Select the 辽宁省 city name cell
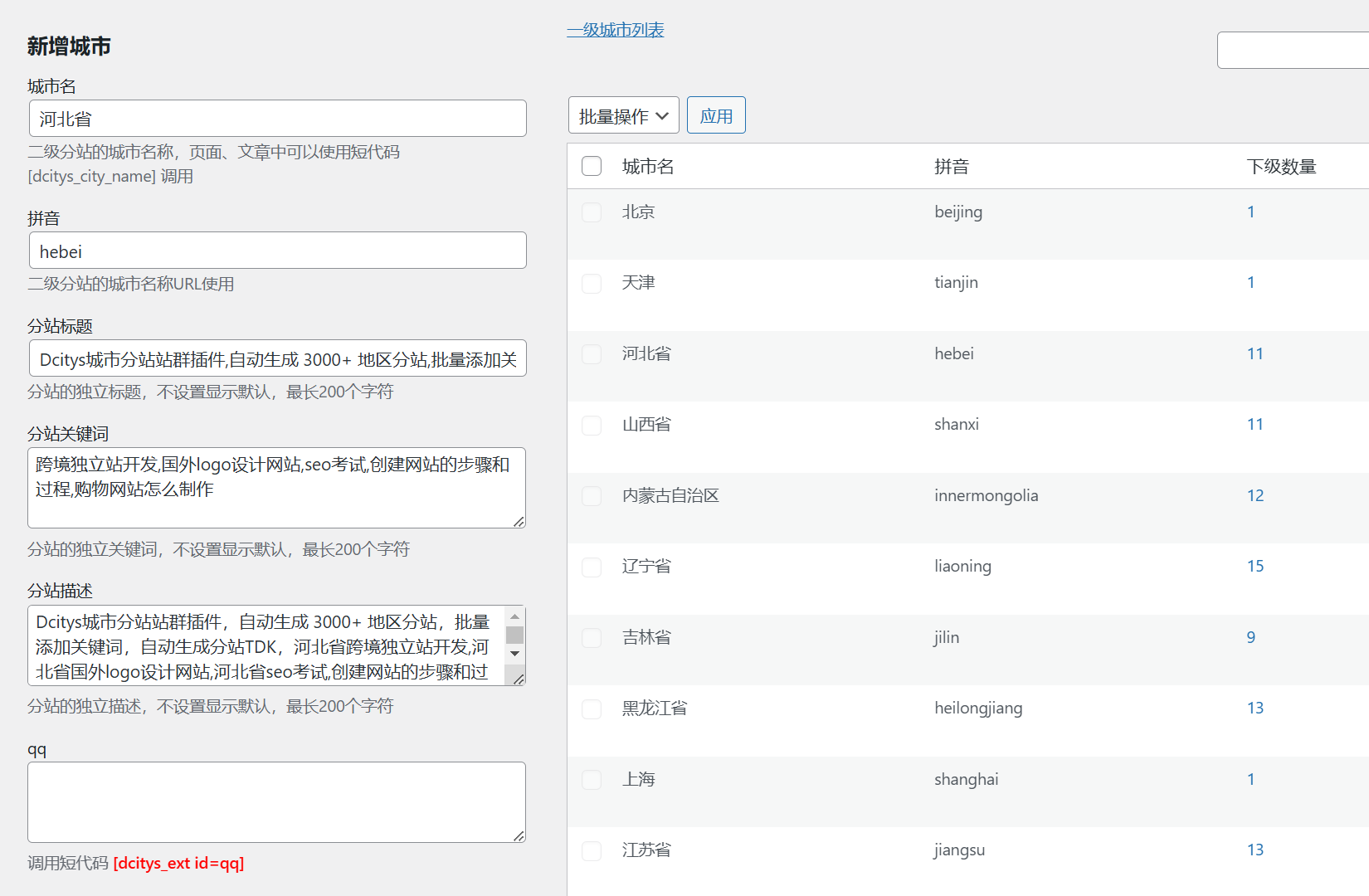The image size is (1369, 896). tap(646, 566)
